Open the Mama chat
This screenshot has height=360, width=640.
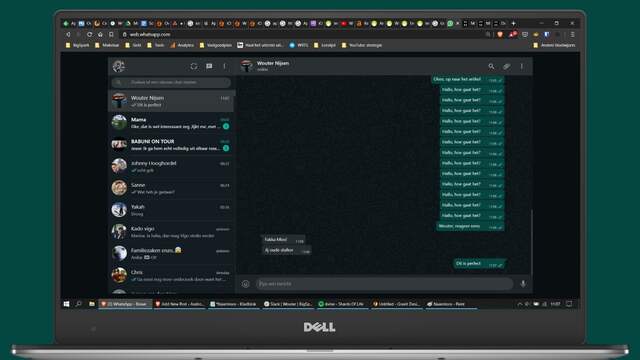171,123
